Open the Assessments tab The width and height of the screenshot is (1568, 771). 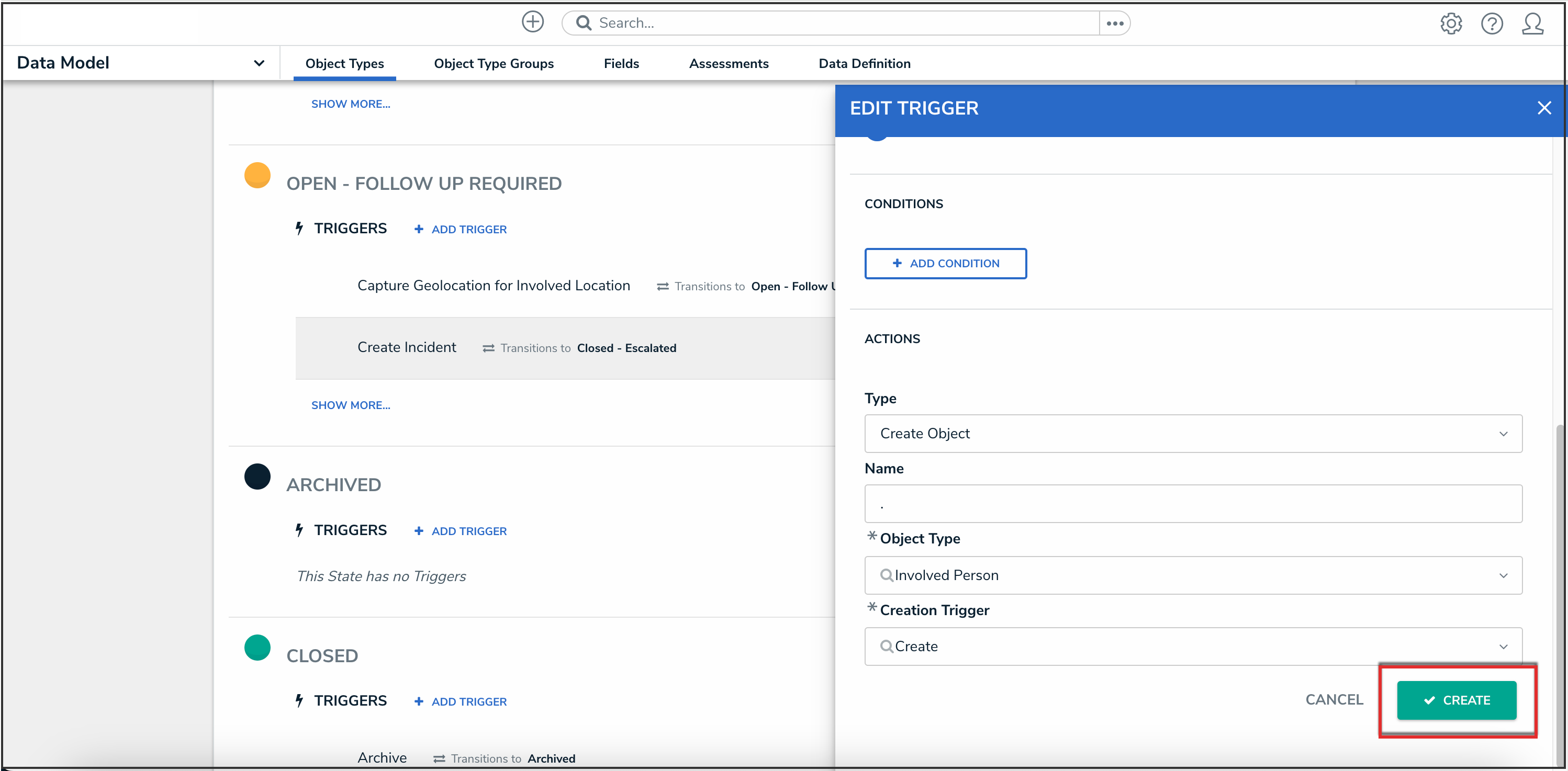(x=728, y=63)
